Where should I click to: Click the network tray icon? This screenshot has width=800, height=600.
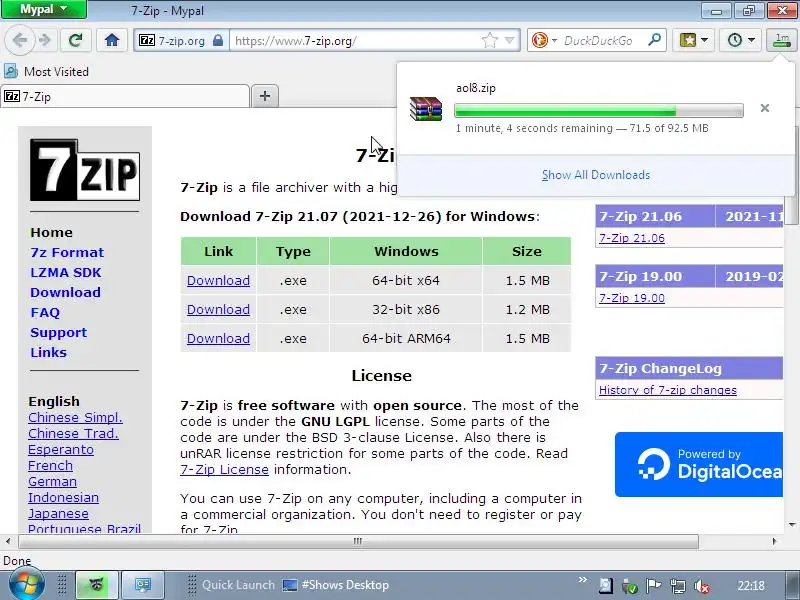[678, 587]
